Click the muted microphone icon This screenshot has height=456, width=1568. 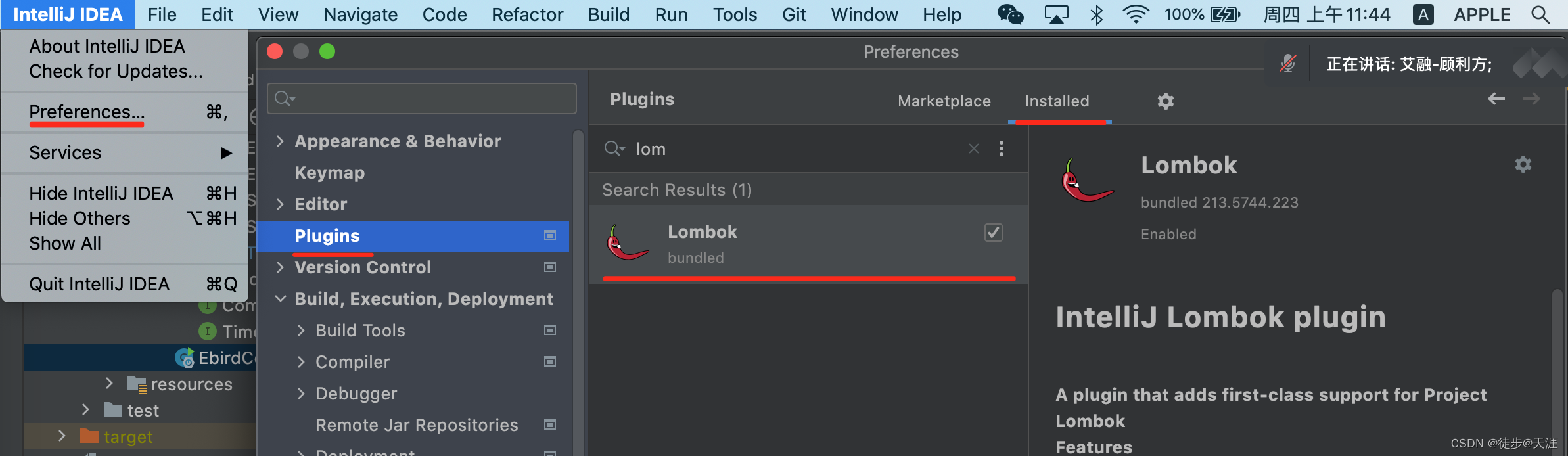click(x=1287, y=64)
